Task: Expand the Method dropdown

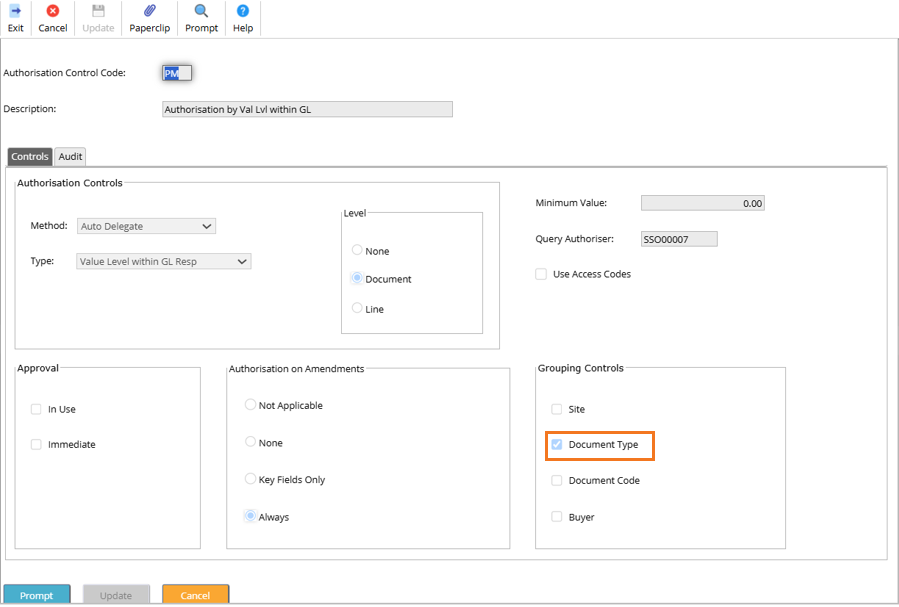Action: [x=146, y=226]
